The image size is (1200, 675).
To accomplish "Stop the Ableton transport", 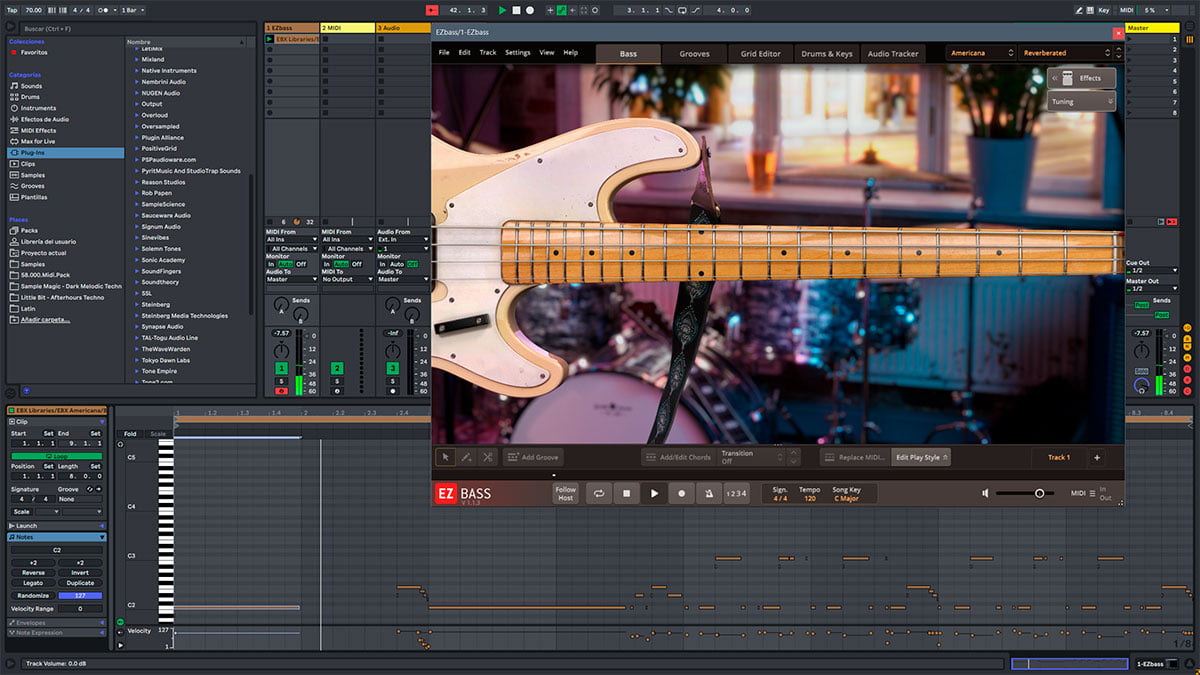I will [516, 10].
